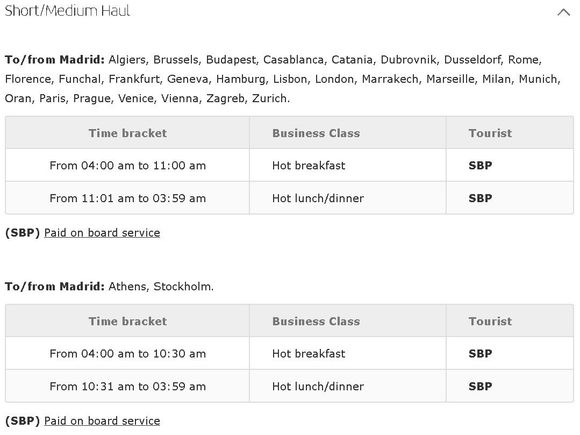Click Hot breakfast in the Athens table
The image size is (580, 435).
point(308,354)
